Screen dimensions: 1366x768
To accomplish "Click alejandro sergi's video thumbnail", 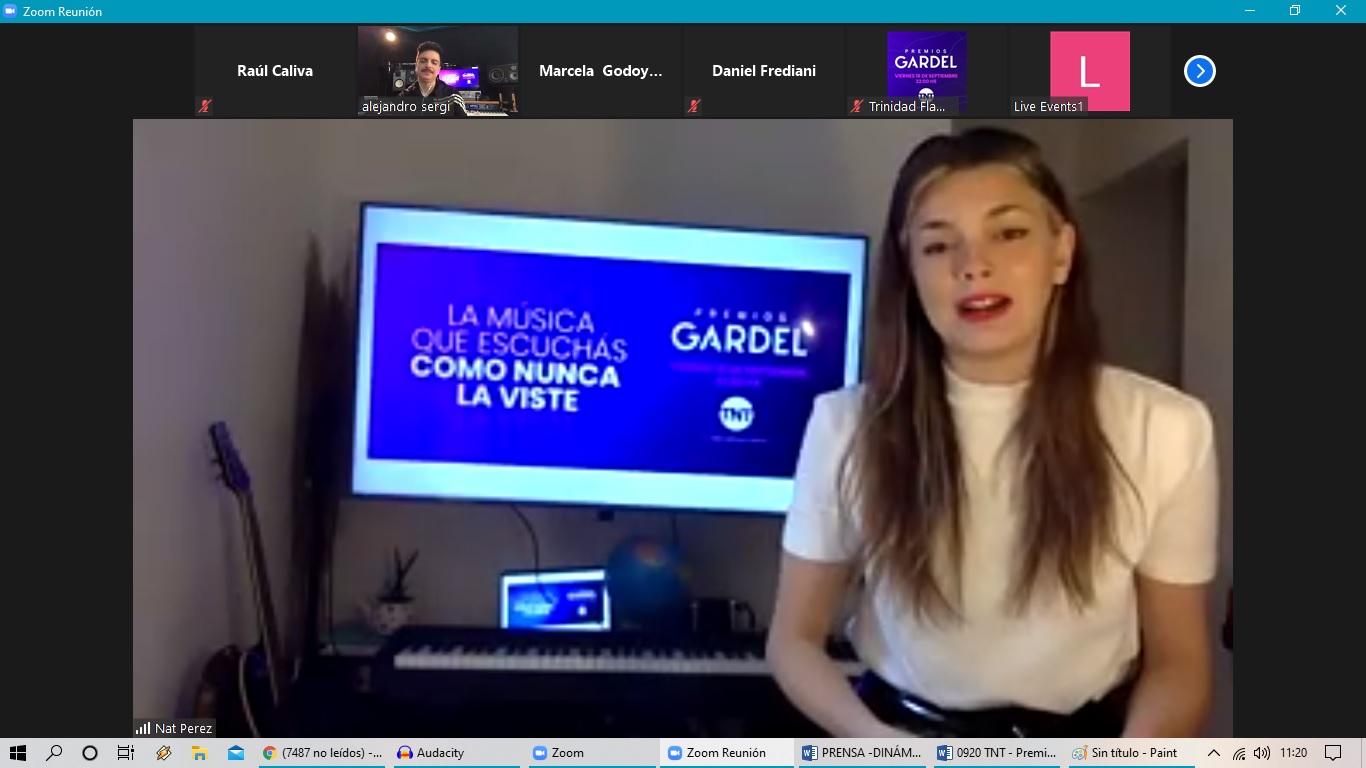I will pos(438,70).
